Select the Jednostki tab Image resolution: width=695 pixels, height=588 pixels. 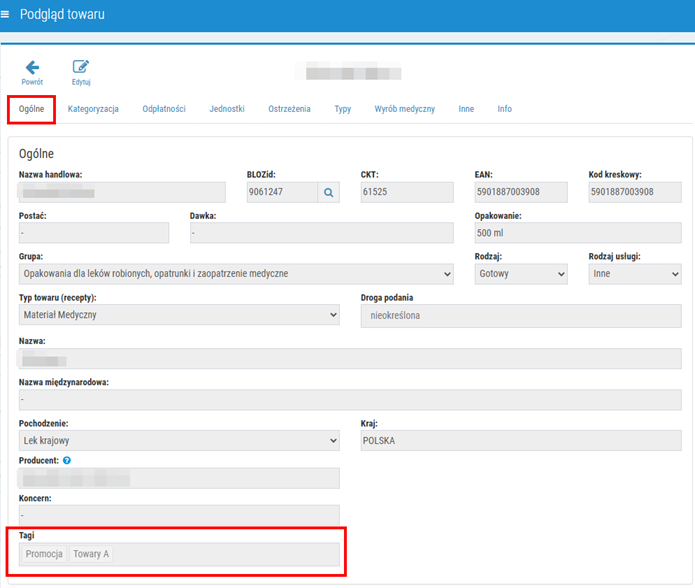227,109
